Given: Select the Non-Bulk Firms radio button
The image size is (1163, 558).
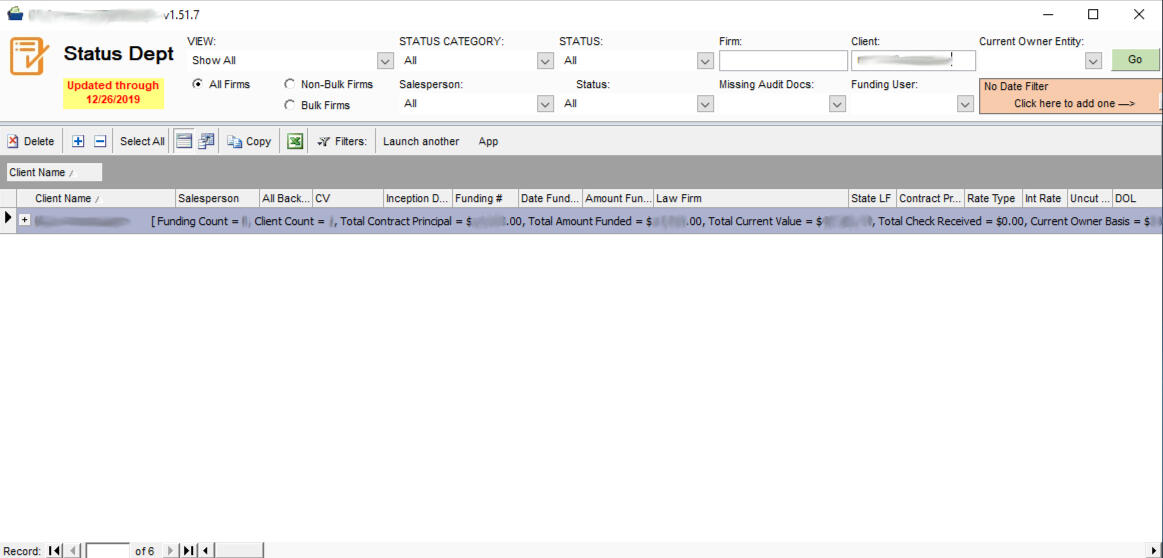Looking at the screenshot, I should click(x=290, y=84).
